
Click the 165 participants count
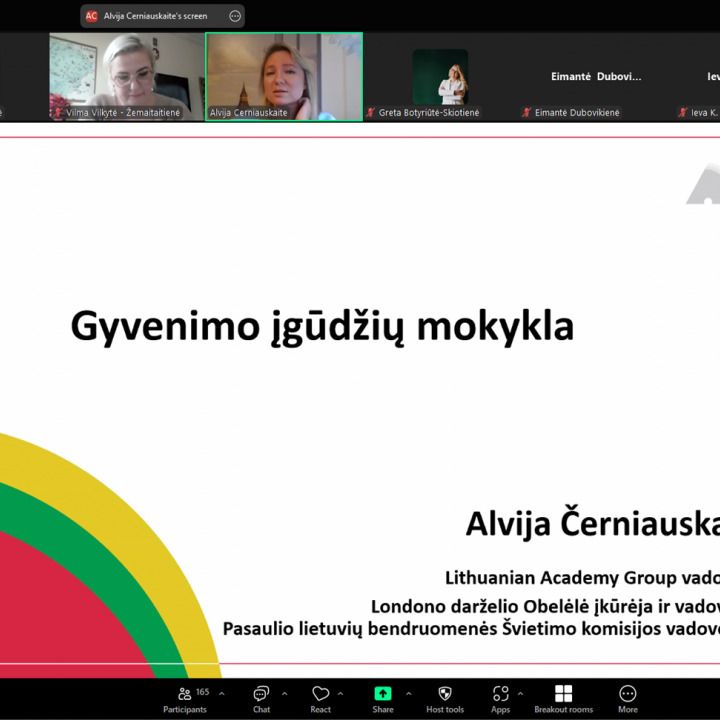click(202, 692)
